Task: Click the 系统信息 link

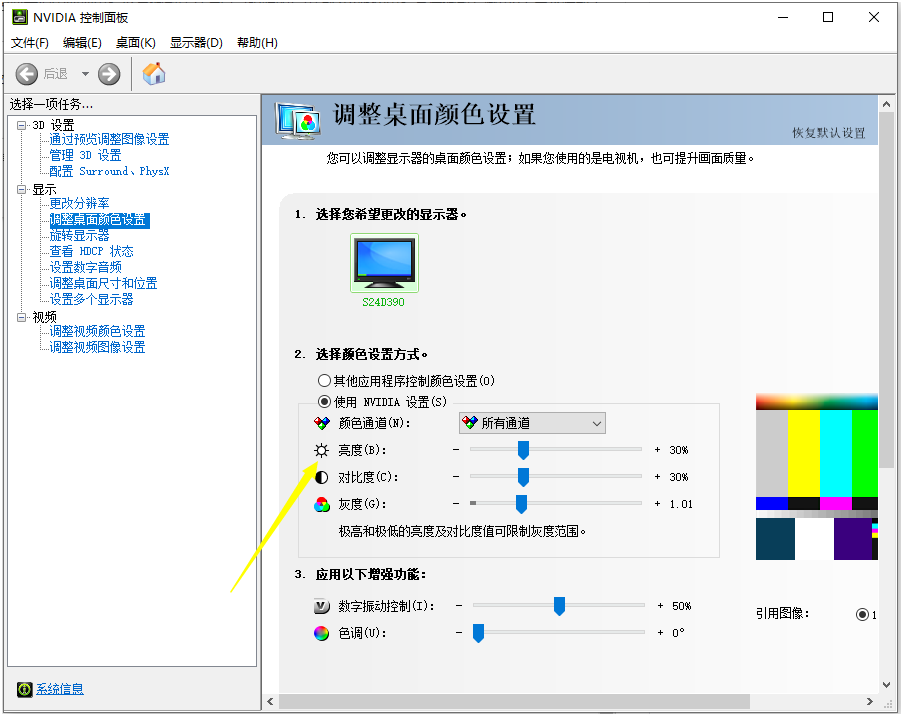Action: click(60, 689)
